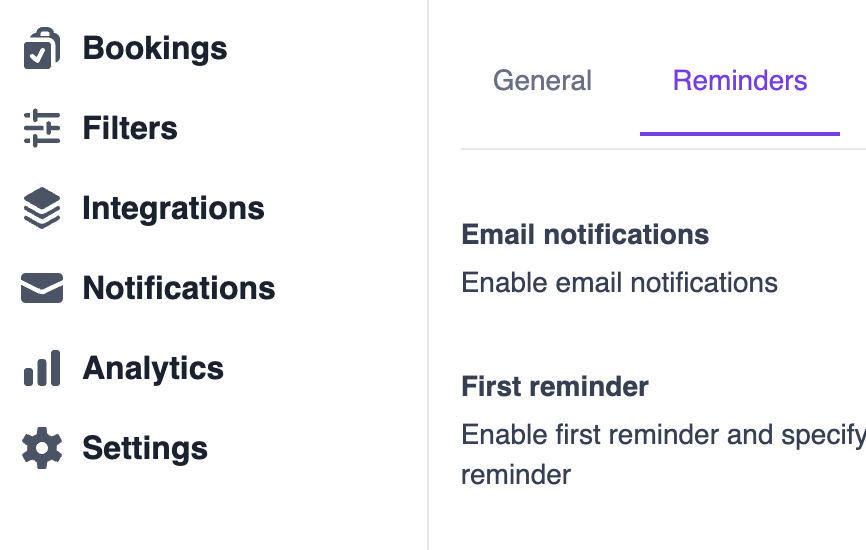Screen dimensions: 866x550
Task: Click the Settings gear icon
Action: [41, 448]
